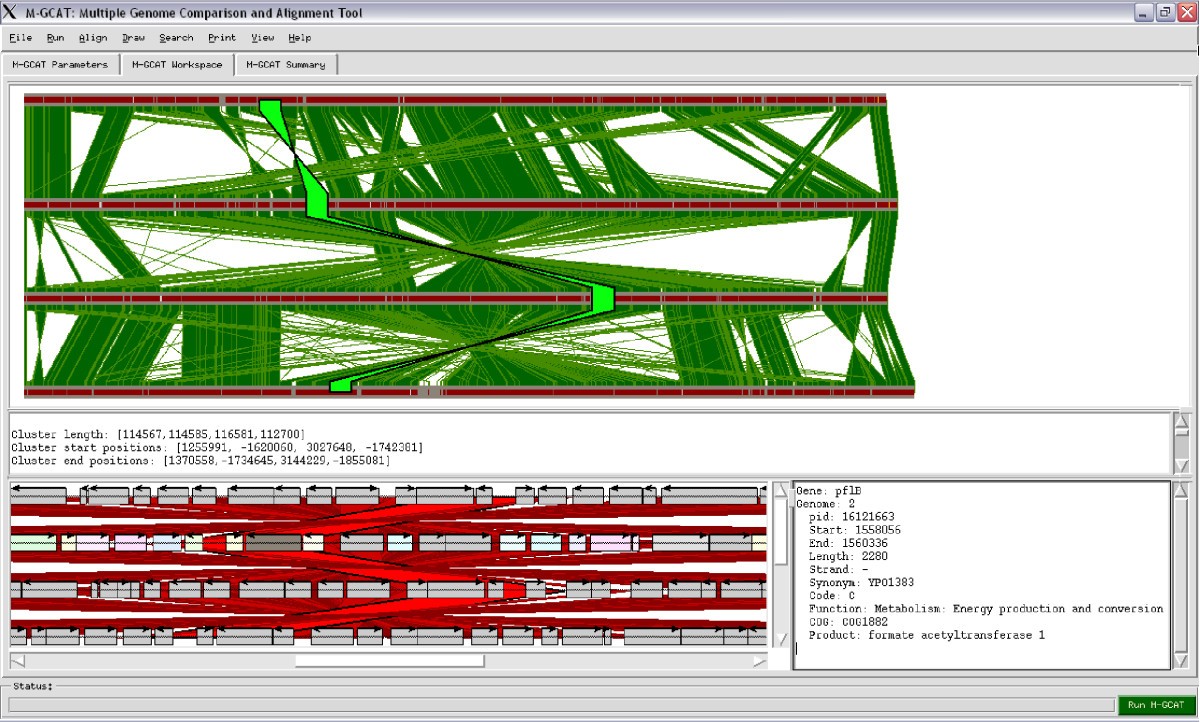This screenshot has height=722, width=1200.
Task: Open the File menu
Action: click(20, 38)
